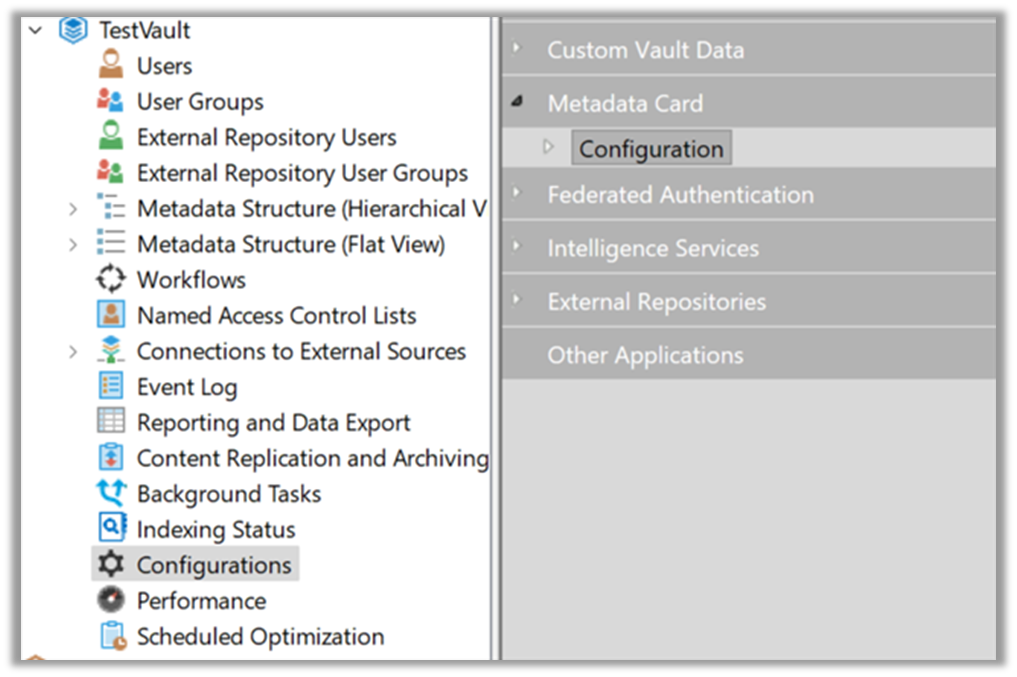Expand Metadata Structure (Hierarchical View) node
1017x677 pixels.
[x=73, y=209]
